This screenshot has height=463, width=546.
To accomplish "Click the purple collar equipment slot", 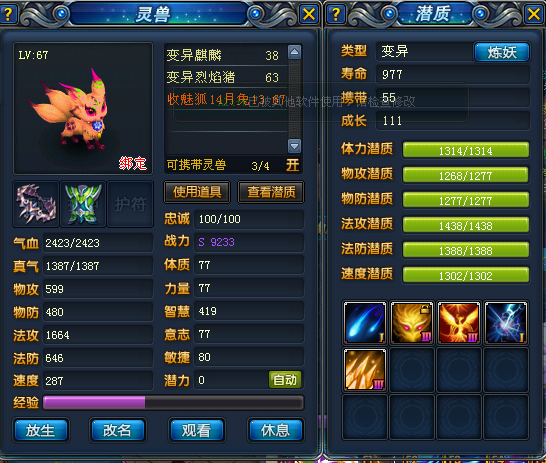I will [36, 204].
